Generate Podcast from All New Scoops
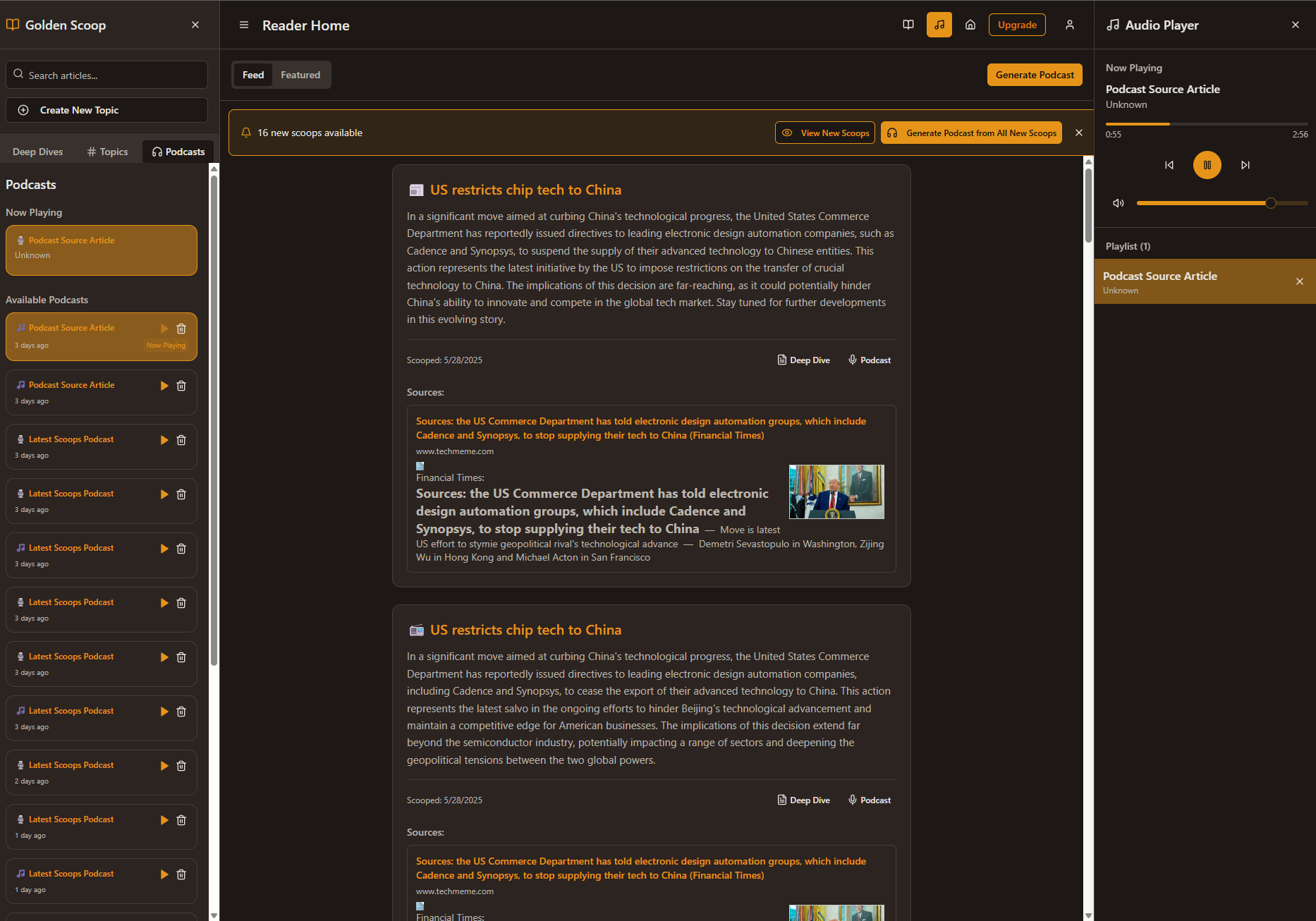Screen dimensions: 1316x921 click(972, 133)
